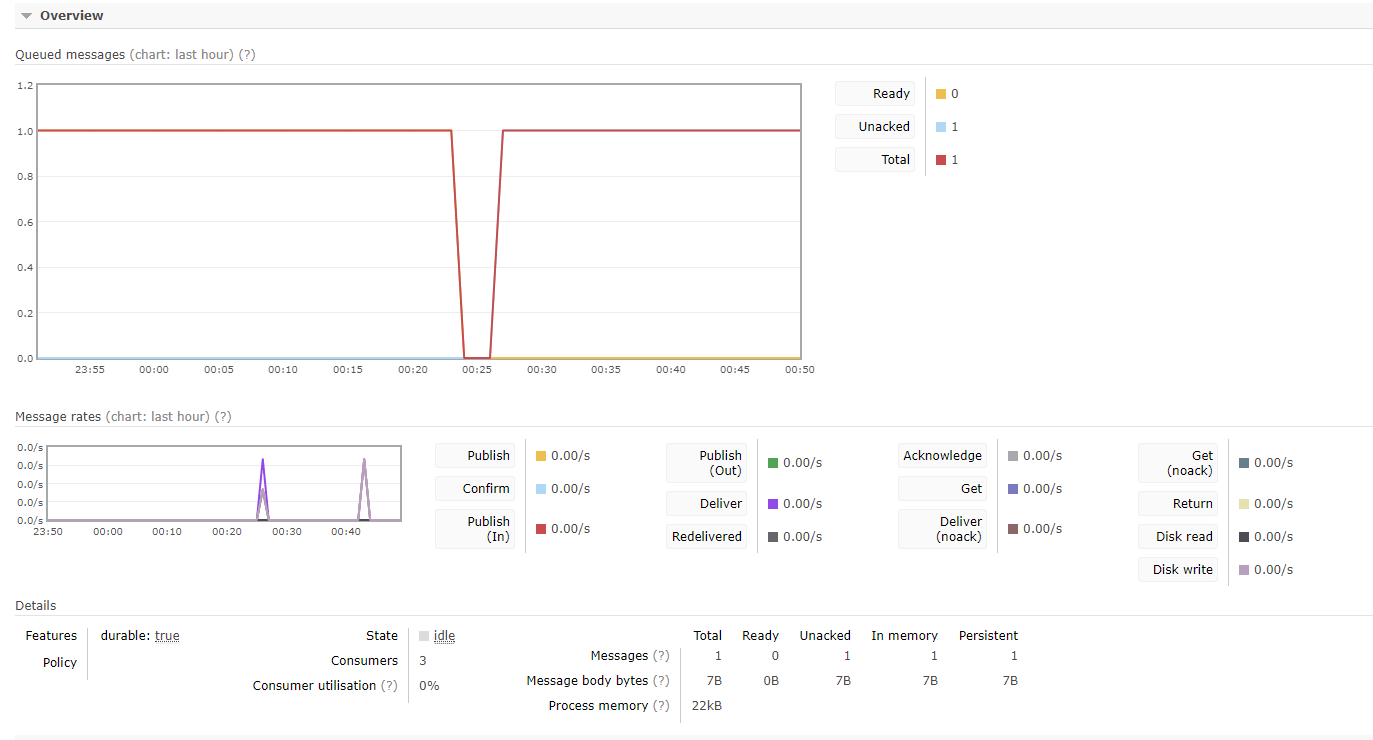Screen dimensions: 1373x740
Task: Click the idle state indicator
Action: (437, 636)
